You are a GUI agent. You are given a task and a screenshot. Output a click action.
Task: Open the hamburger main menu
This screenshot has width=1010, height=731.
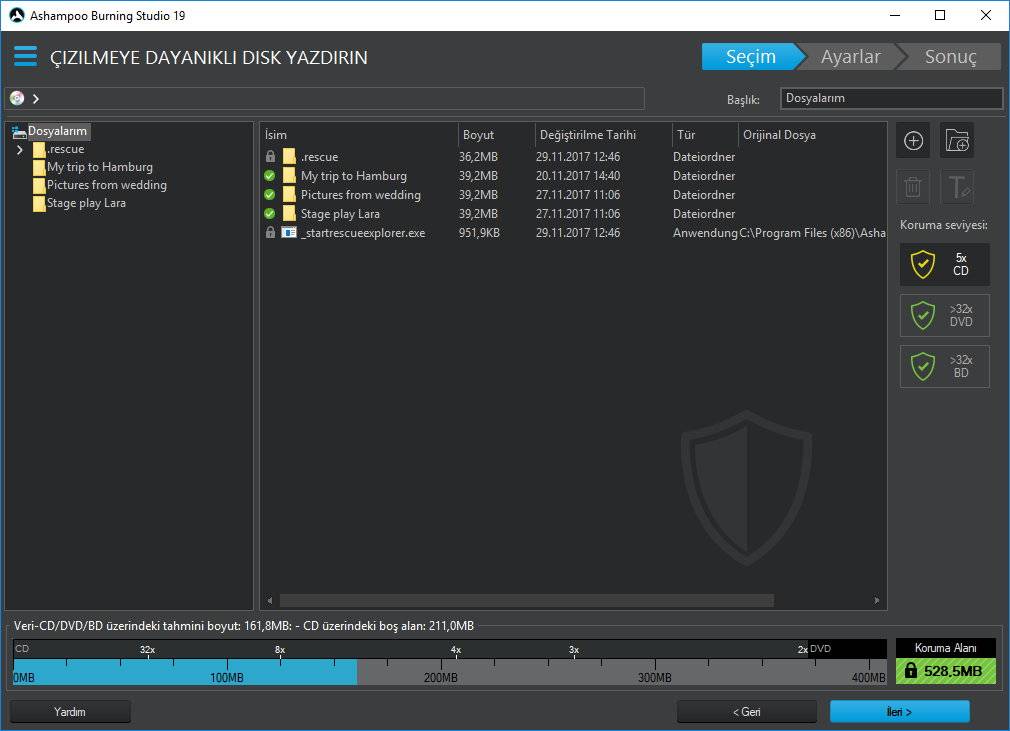click(x=25, y=57)
